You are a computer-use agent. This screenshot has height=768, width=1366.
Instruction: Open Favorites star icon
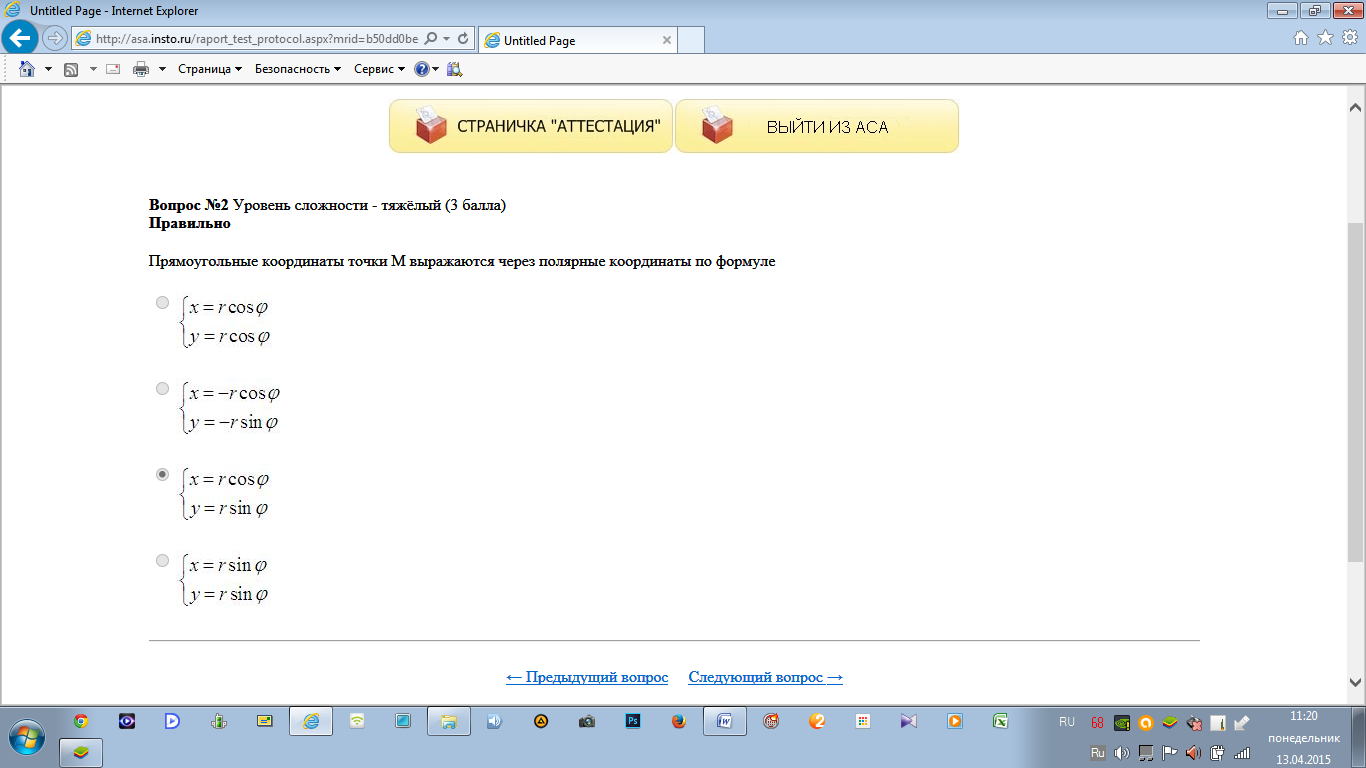tap(1325, 38)
